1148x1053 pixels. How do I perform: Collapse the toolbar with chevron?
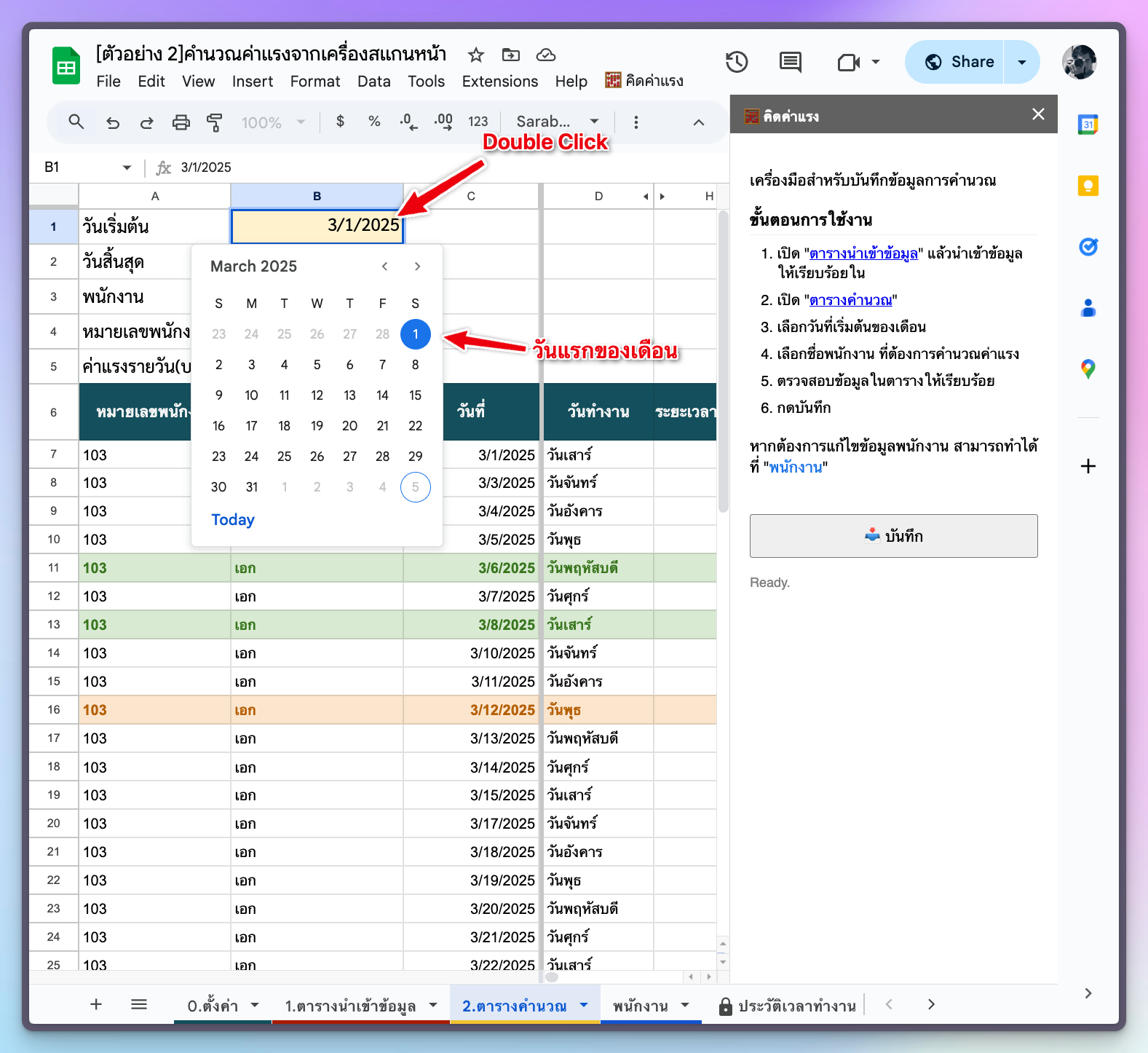click(698, 122)
